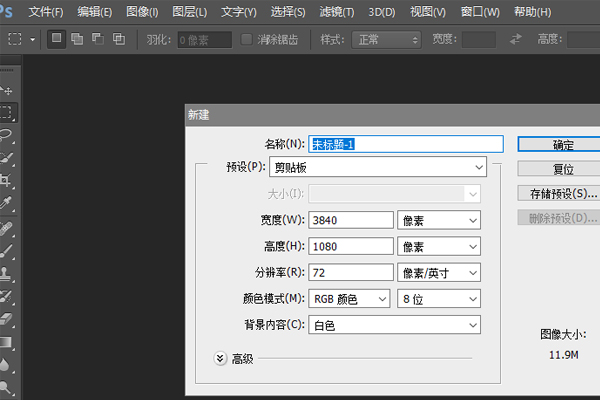
Task: Click the 确定 OK button
Action: click(559, 145)
